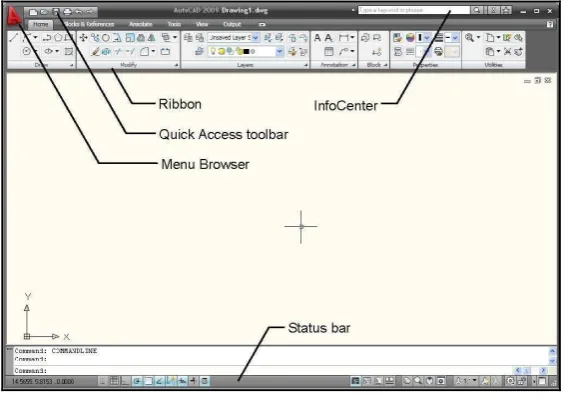Select the Copy tool in Modify panel

(95, 38)
